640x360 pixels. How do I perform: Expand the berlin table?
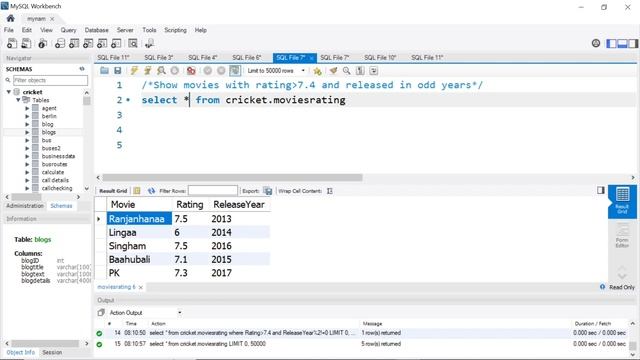tap(27, 116)
